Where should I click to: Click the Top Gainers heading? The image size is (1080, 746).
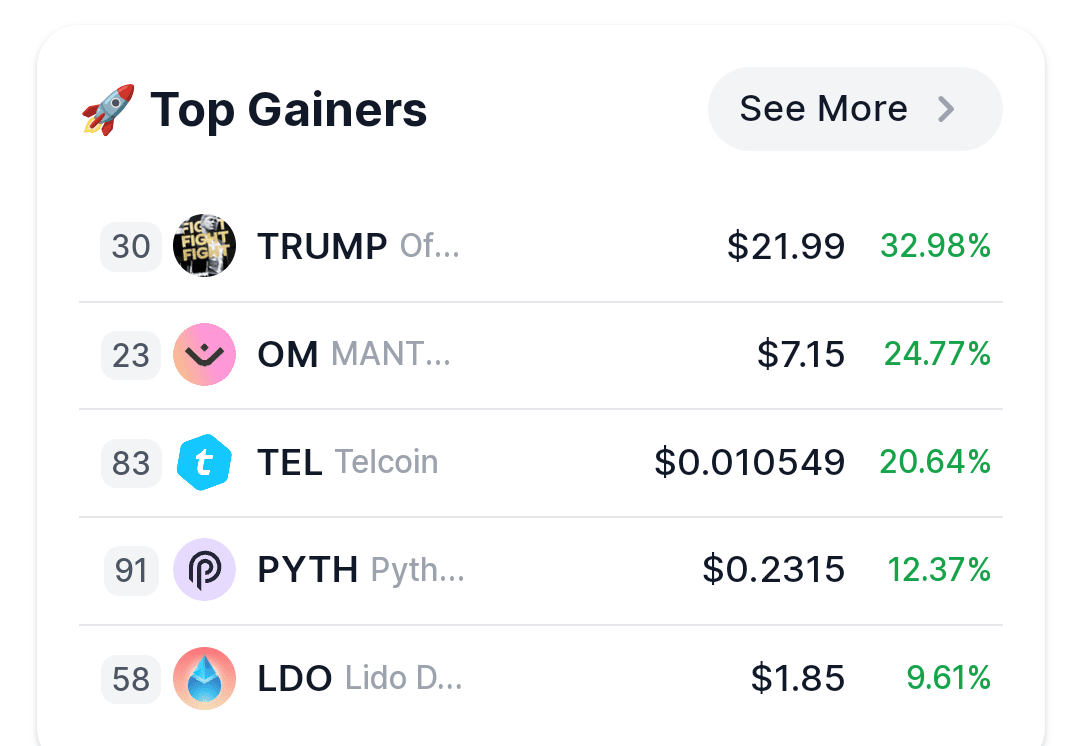[288, 110]
